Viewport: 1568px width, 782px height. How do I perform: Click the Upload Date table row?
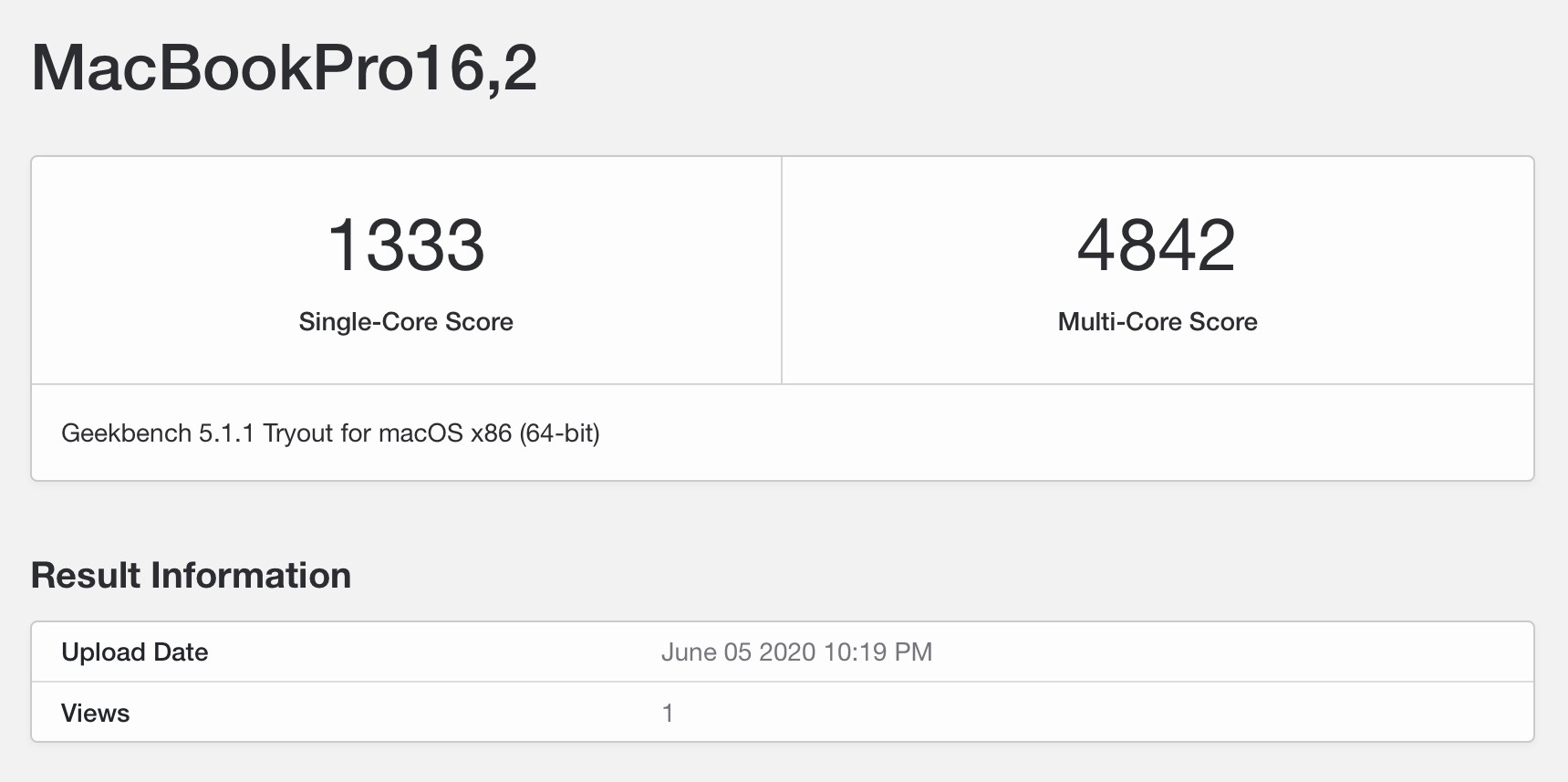point(783,652)
